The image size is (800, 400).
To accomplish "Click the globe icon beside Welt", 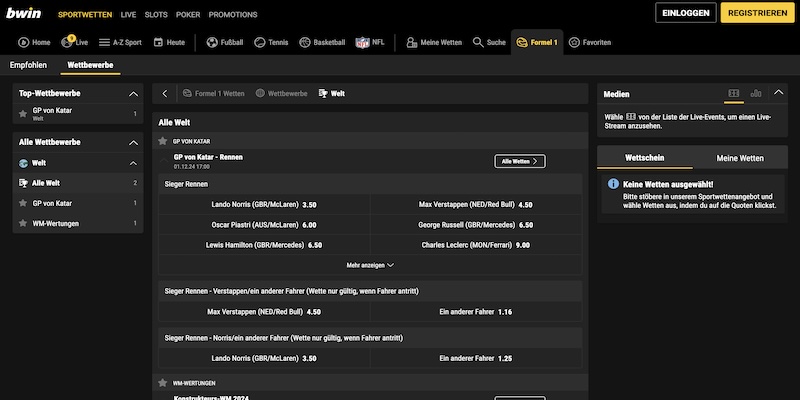I will pos(23,163).
